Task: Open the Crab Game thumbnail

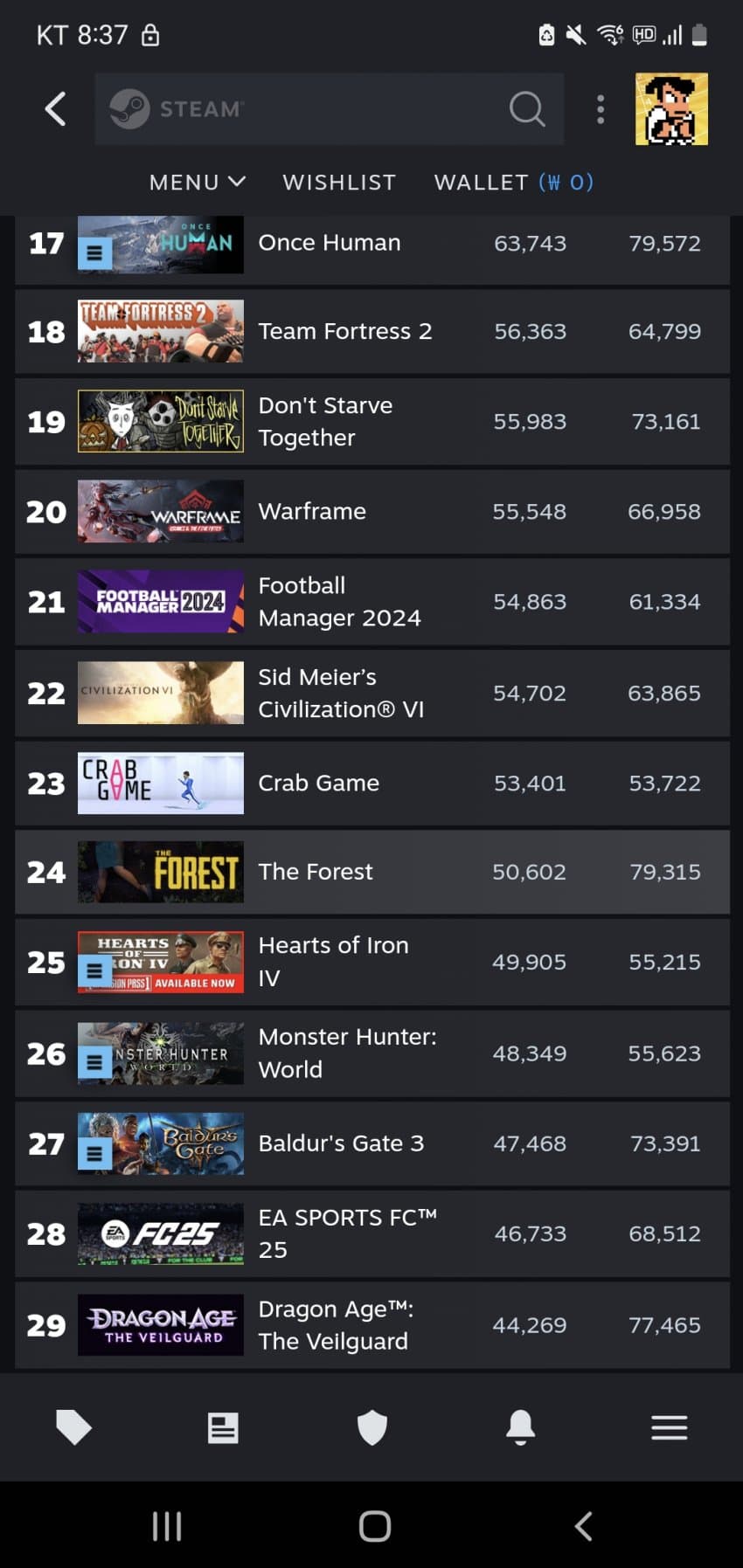Action: 161,784
